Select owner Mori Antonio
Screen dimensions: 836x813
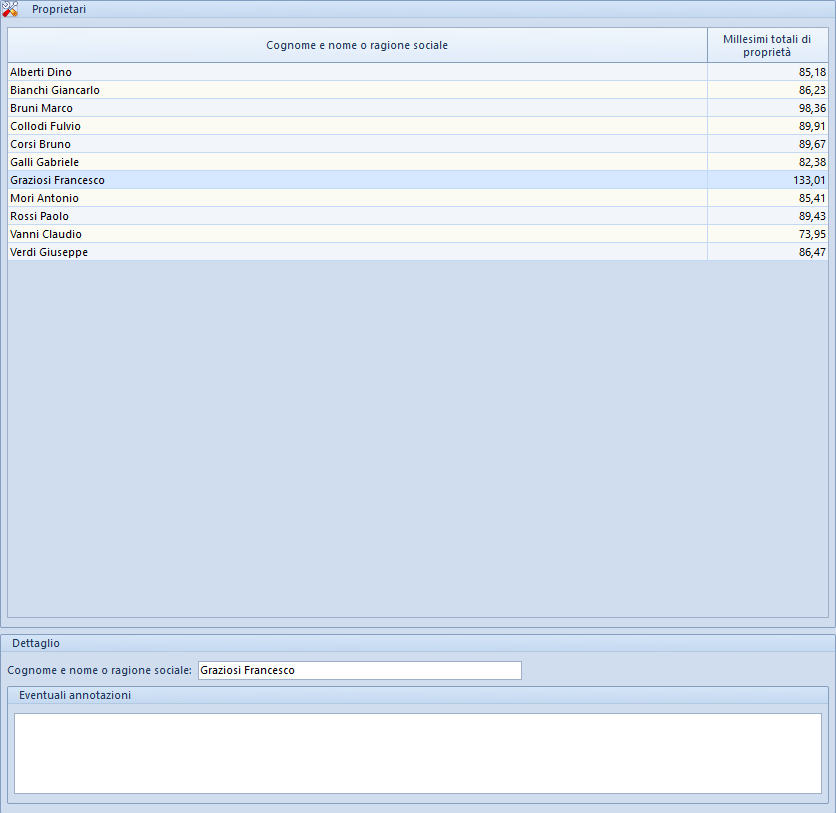[x=418, y=198]
